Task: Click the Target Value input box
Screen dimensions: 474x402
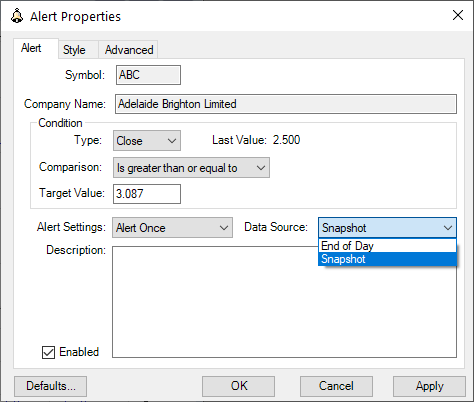Action: pyautogui.click(x=147, y=194)
